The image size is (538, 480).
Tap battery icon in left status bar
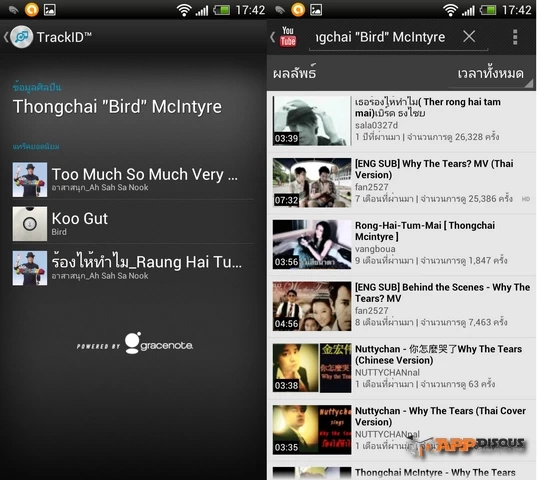click(222, 10)
